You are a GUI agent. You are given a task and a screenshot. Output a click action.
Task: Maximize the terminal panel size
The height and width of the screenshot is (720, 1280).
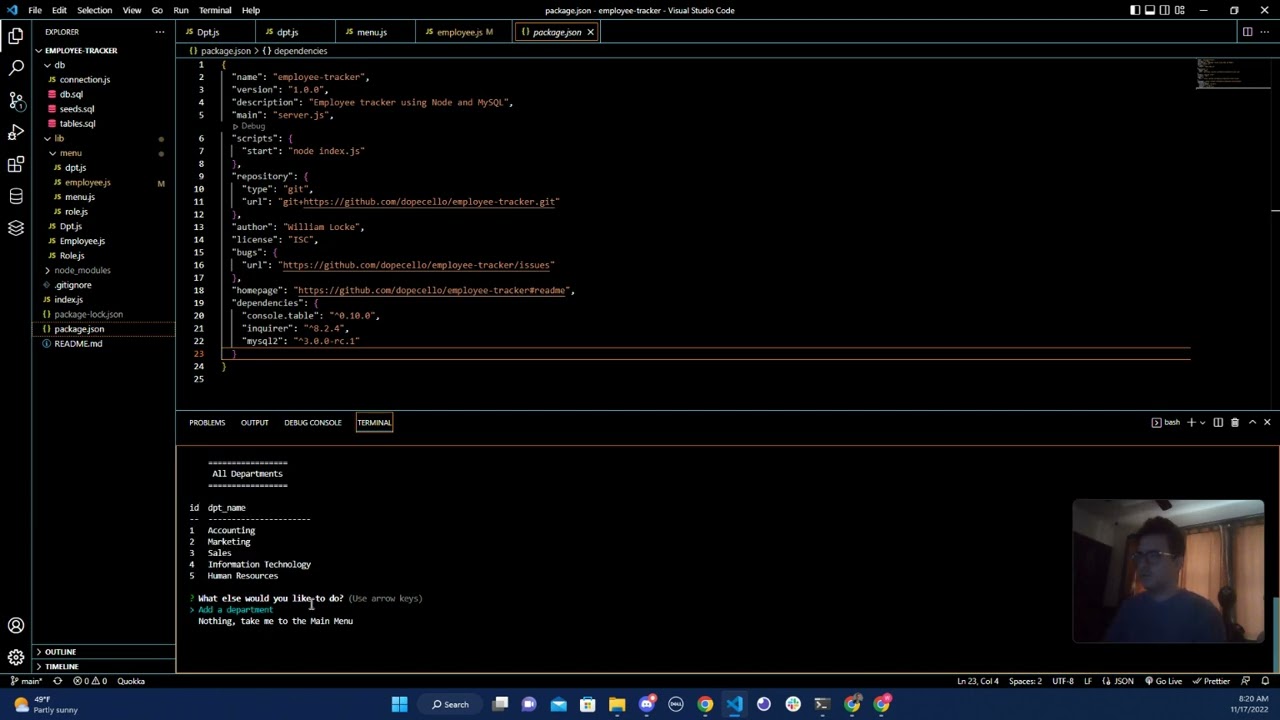pos(1252,422)
